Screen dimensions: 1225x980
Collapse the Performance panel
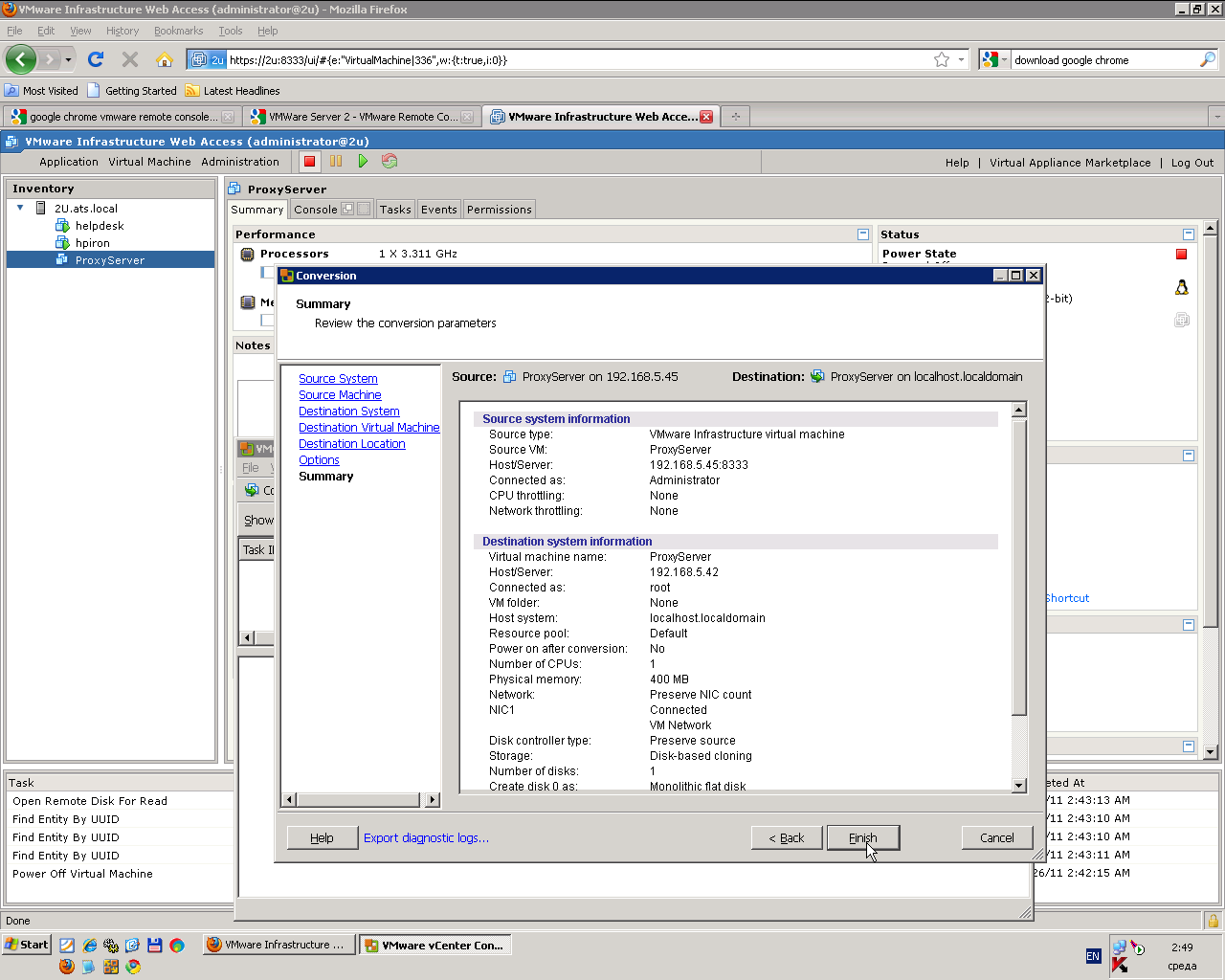[x=863, y=234]
